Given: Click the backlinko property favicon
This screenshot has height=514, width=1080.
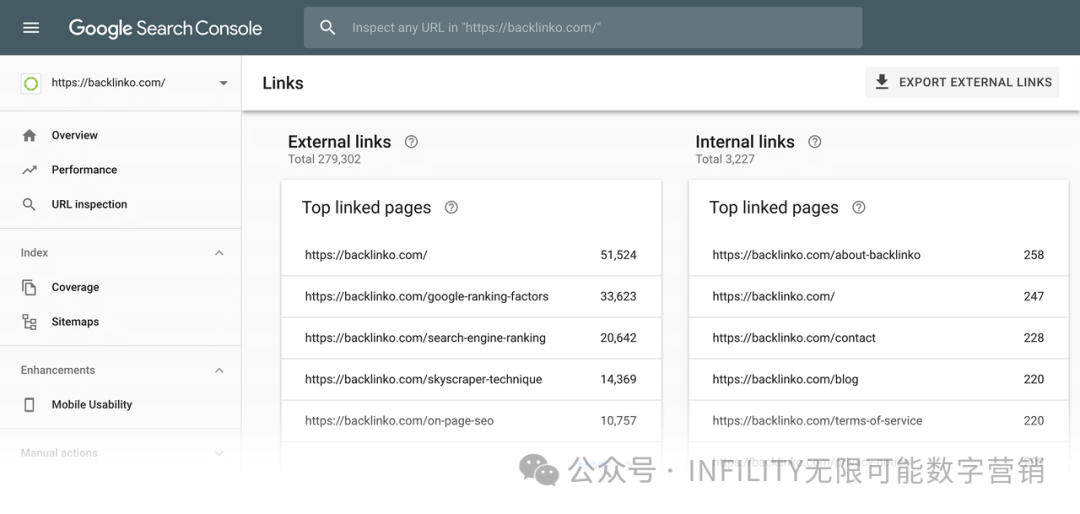Looking at the screenshot, I should pos(31,83).
